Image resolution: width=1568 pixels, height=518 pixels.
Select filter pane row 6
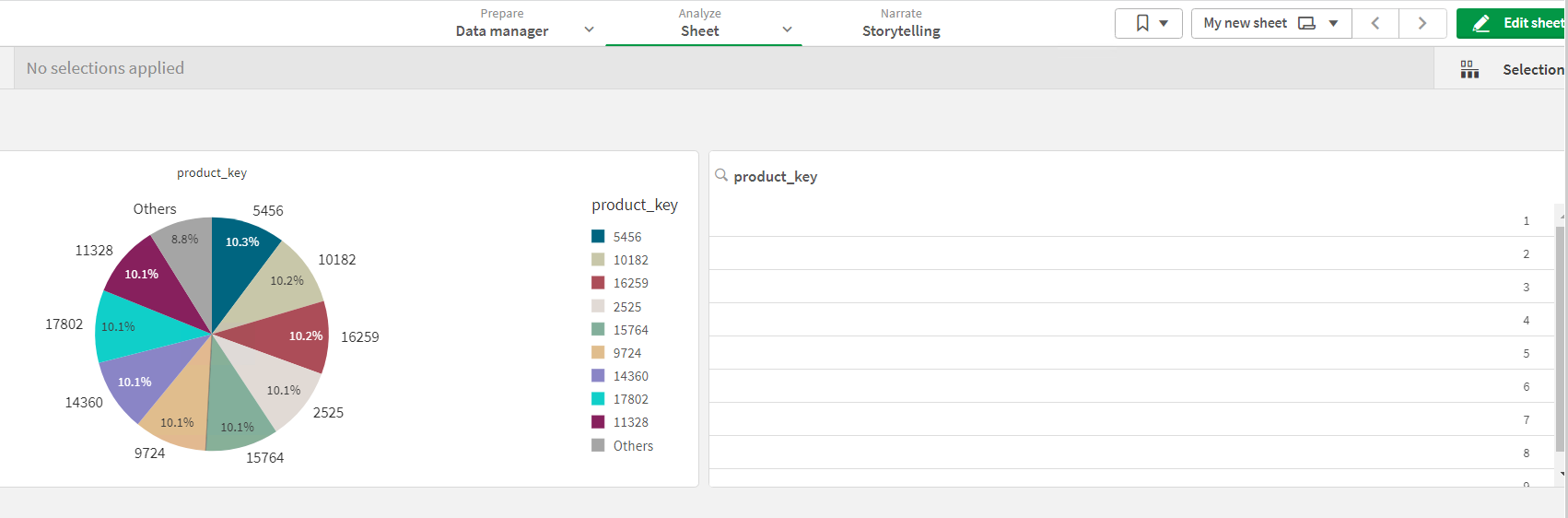pos(1131,386)
